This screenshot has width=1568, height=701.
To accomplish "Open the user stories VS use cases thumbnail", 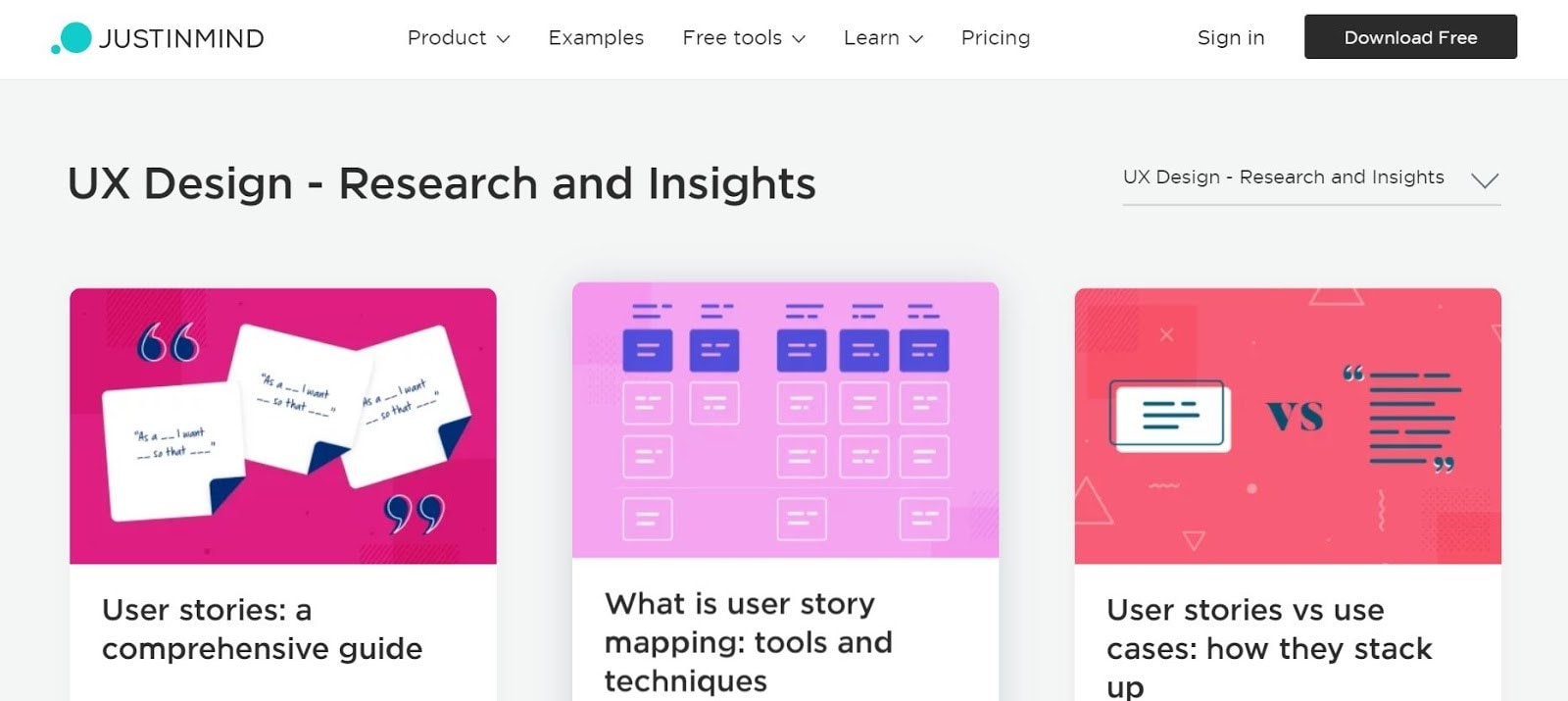I will [1288, 426].
